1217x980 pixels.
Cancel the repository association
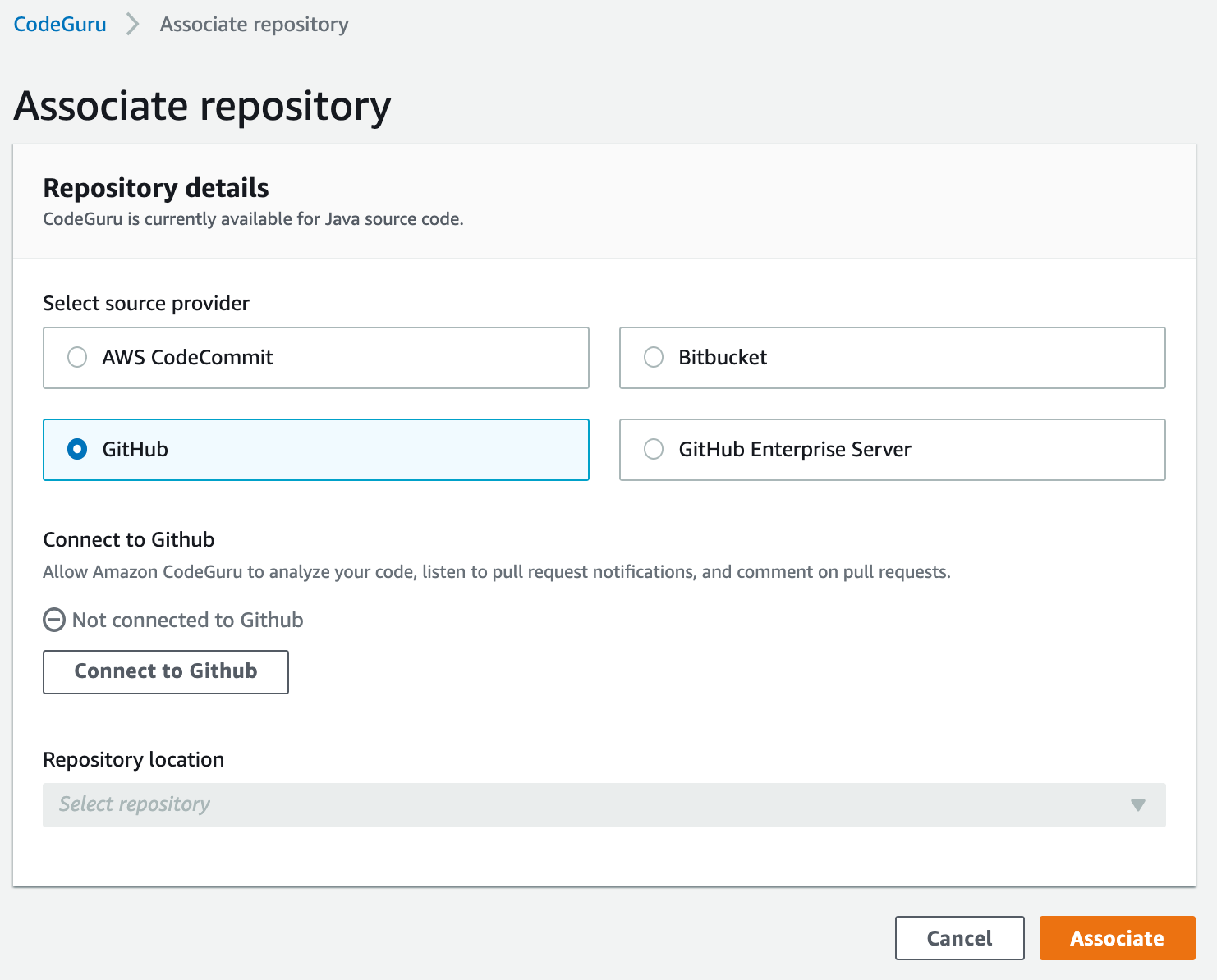(960, 938)
